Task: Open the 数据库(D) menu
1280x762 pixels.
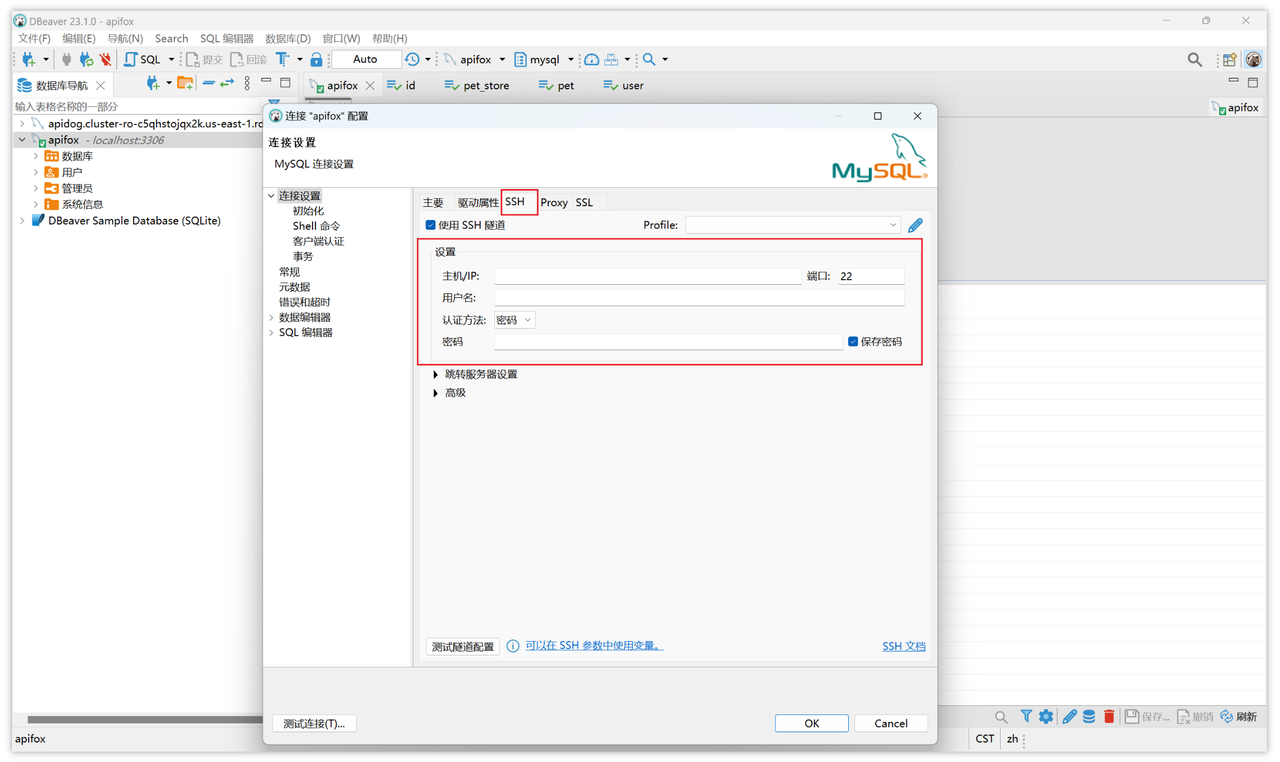Action: coord(288,38)
